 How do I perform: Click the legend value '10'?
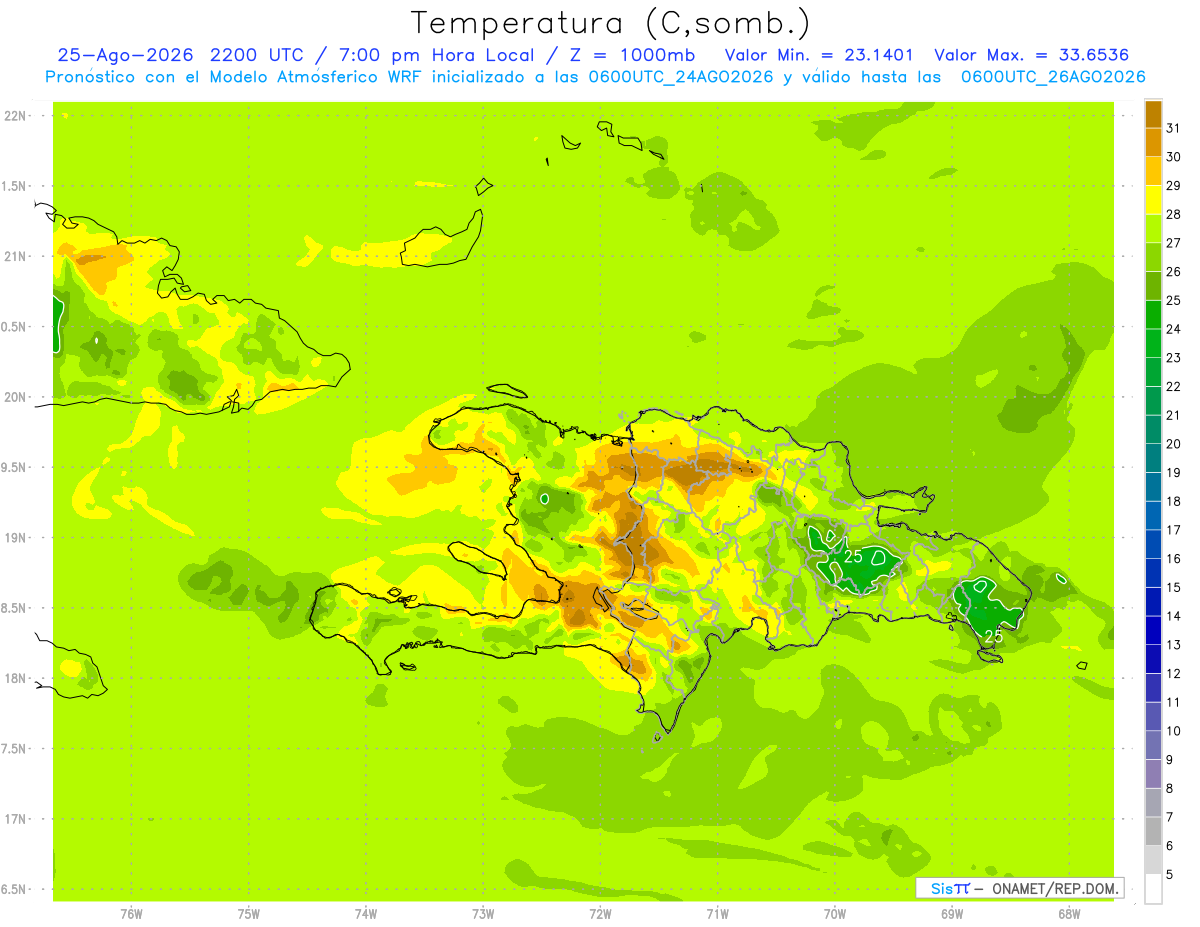(1174, 731)
